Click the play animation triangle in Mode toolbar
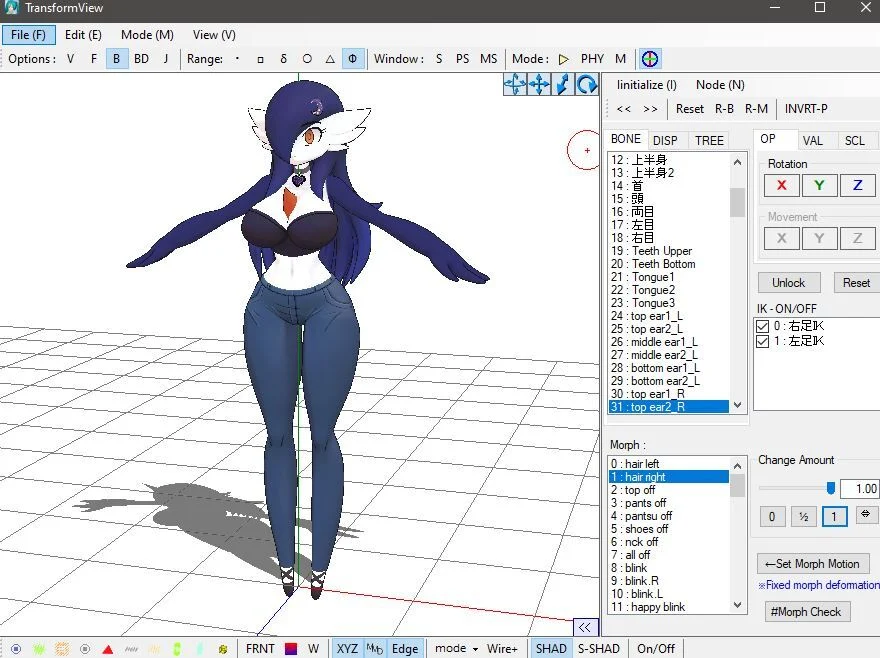This screenshot has width=880, height=658. (x=564, y=59)
